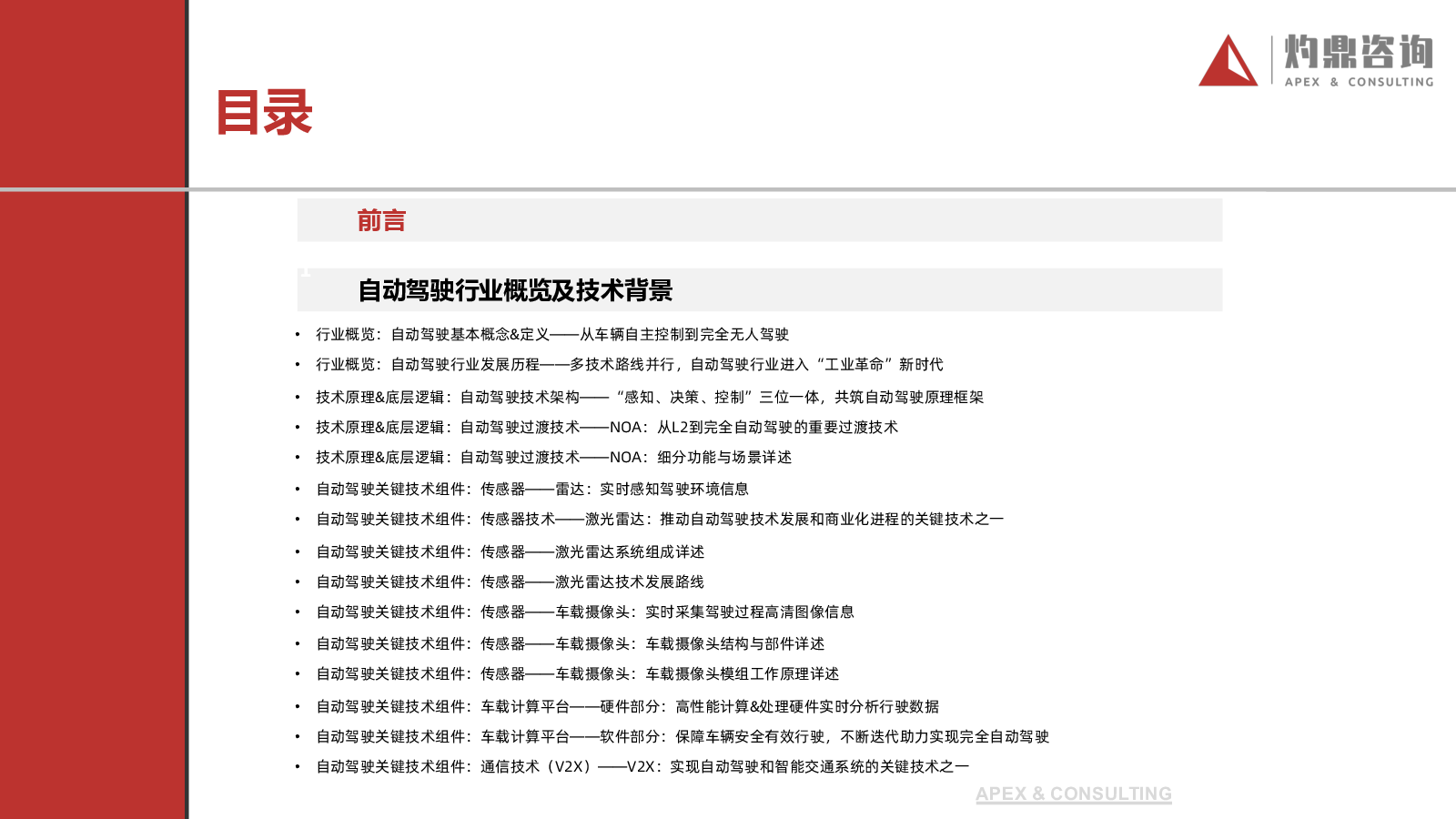The width and height of the screenshot is (1456, 819).
Task: Click the 传感器技术——激光雷达 line
Action: (x=660, y=520)
